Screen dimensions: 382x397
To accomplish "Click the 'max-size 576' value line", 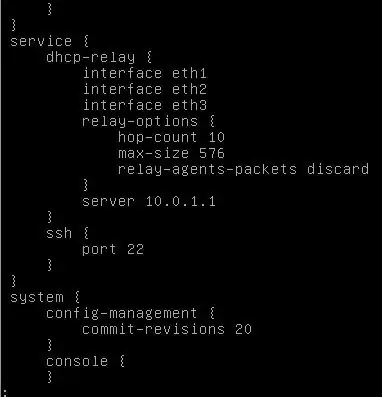I will (x=171, y=153).
